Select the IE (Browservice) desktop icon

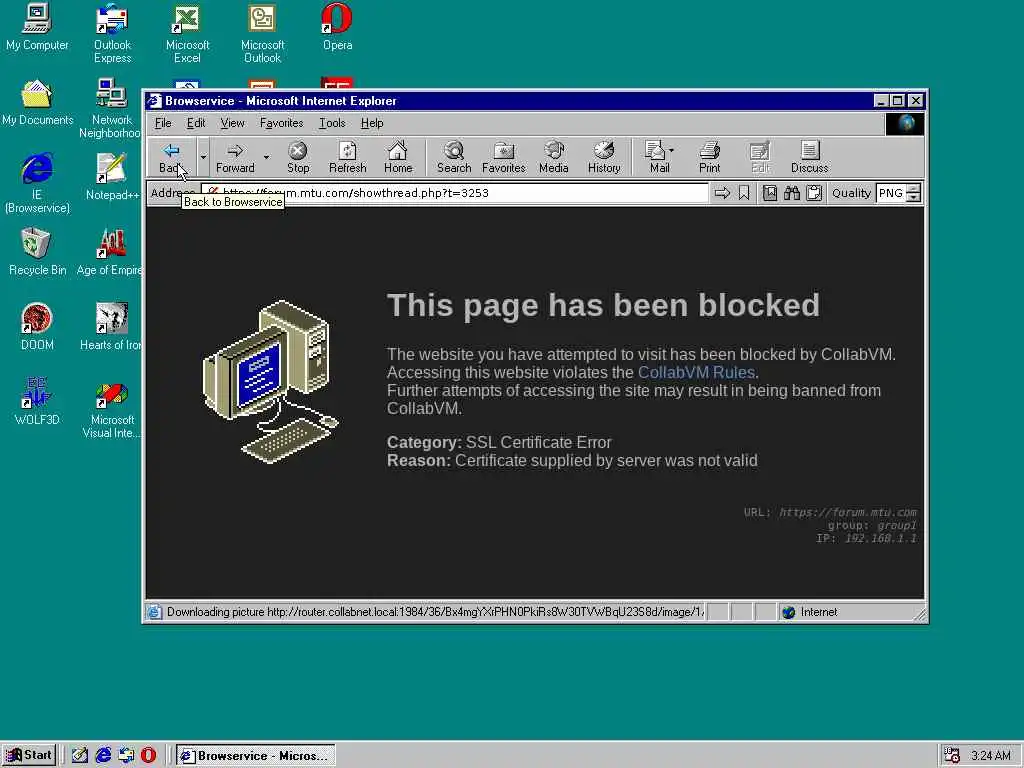coord(37,184)
